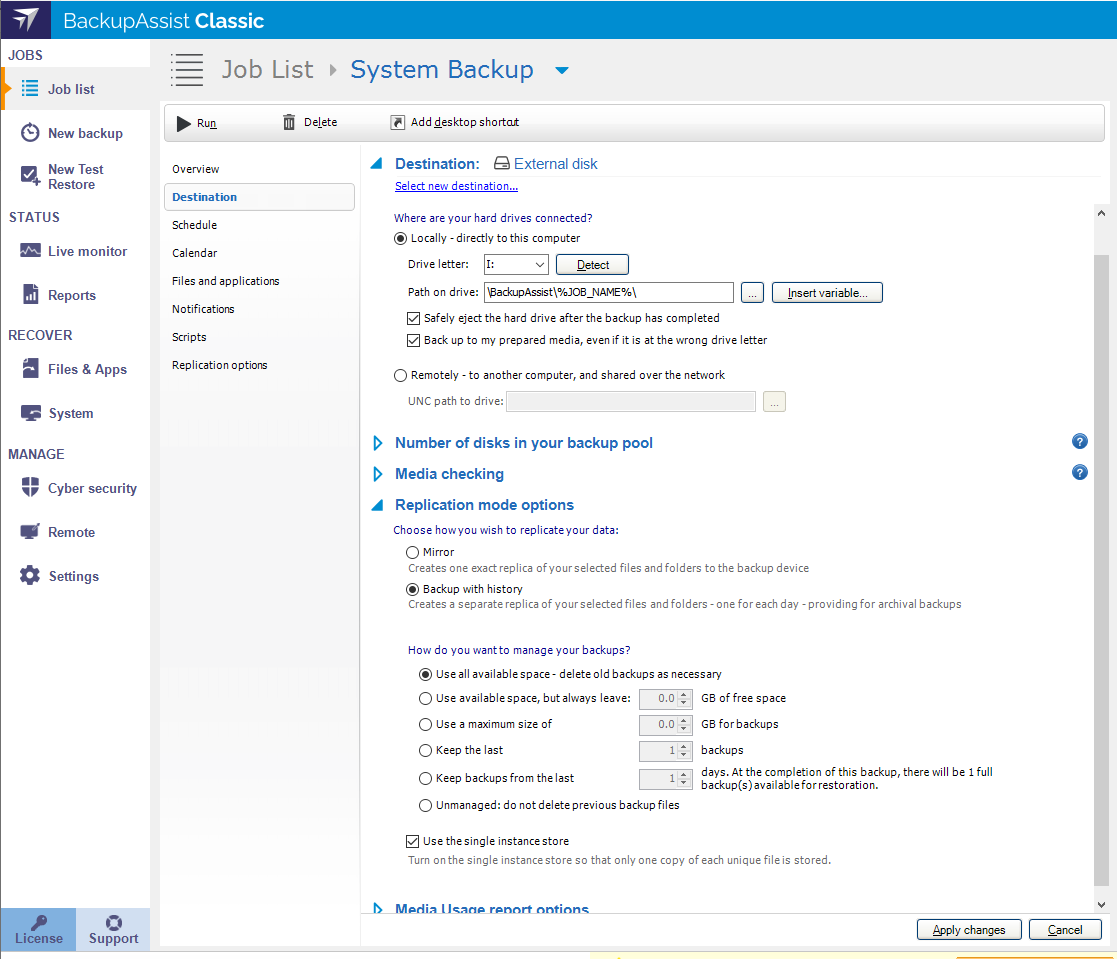Click the Add desktop shortcut icon
1117x959 pixels.
397,122
